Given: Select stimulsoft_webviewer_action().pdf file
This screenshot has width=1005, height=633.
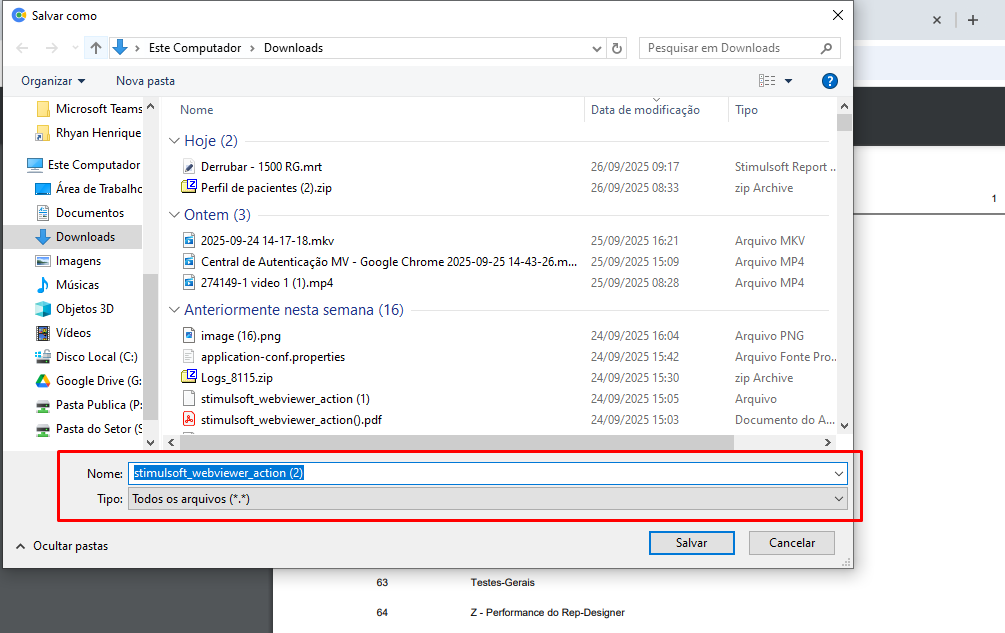Looking at the screenshot, I should click(291, 420).
